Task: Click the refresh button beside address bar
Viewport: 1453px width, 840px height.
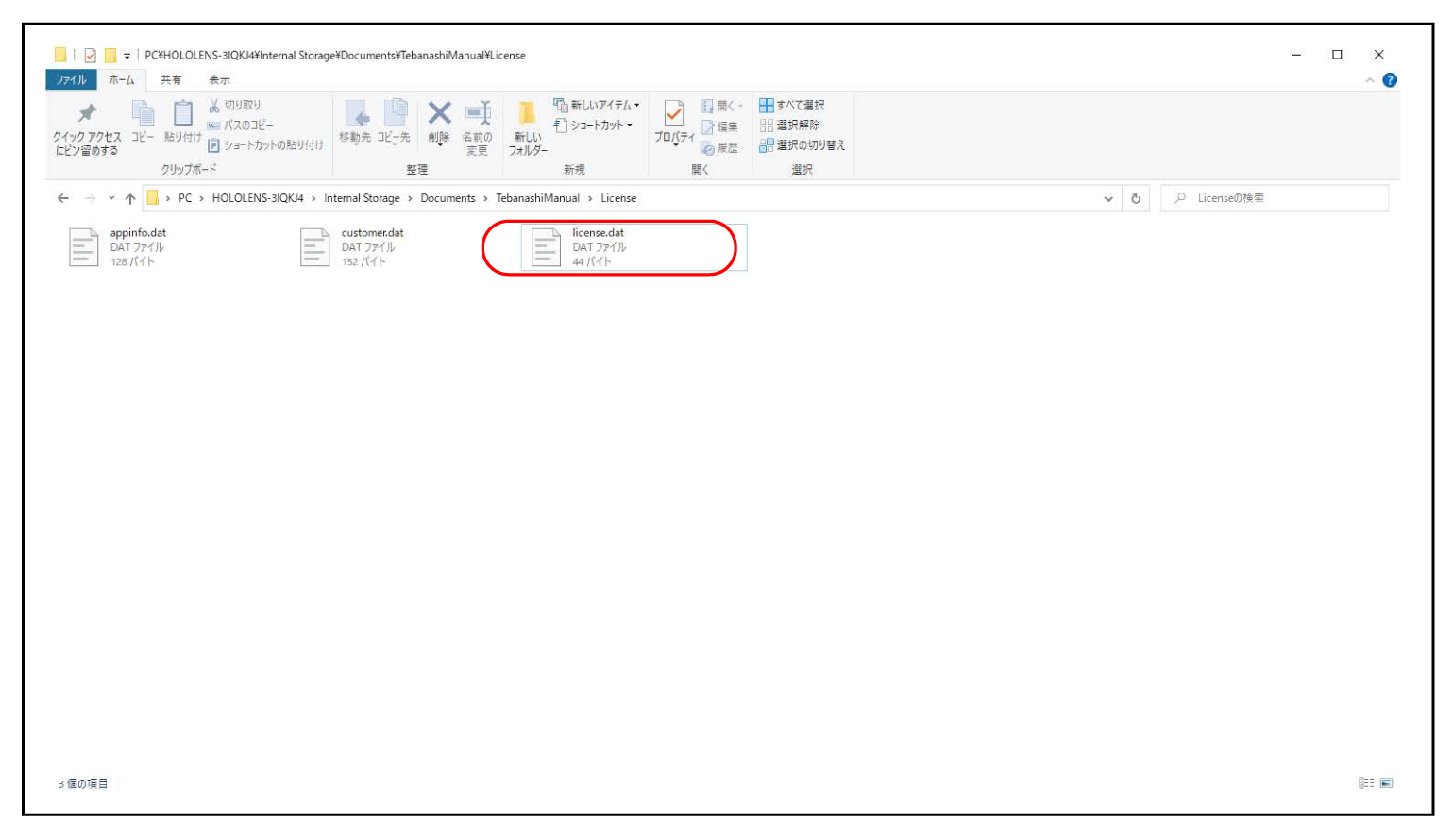Action: click(1136, 198)
